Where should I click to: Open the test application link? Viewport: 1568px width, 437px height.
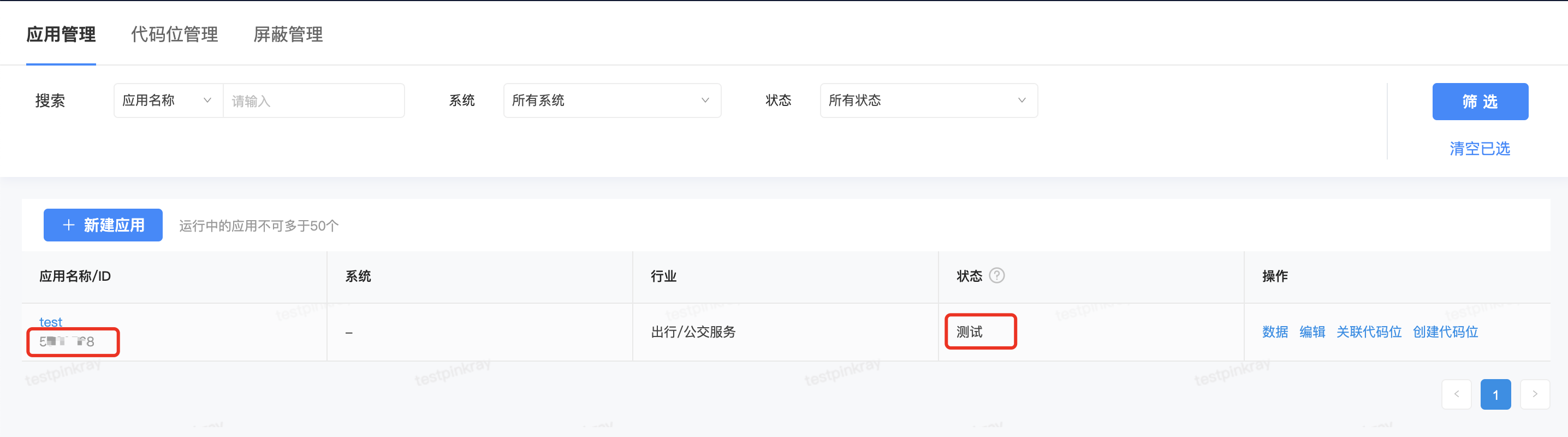pyautogui.click(x=51, y=321)
